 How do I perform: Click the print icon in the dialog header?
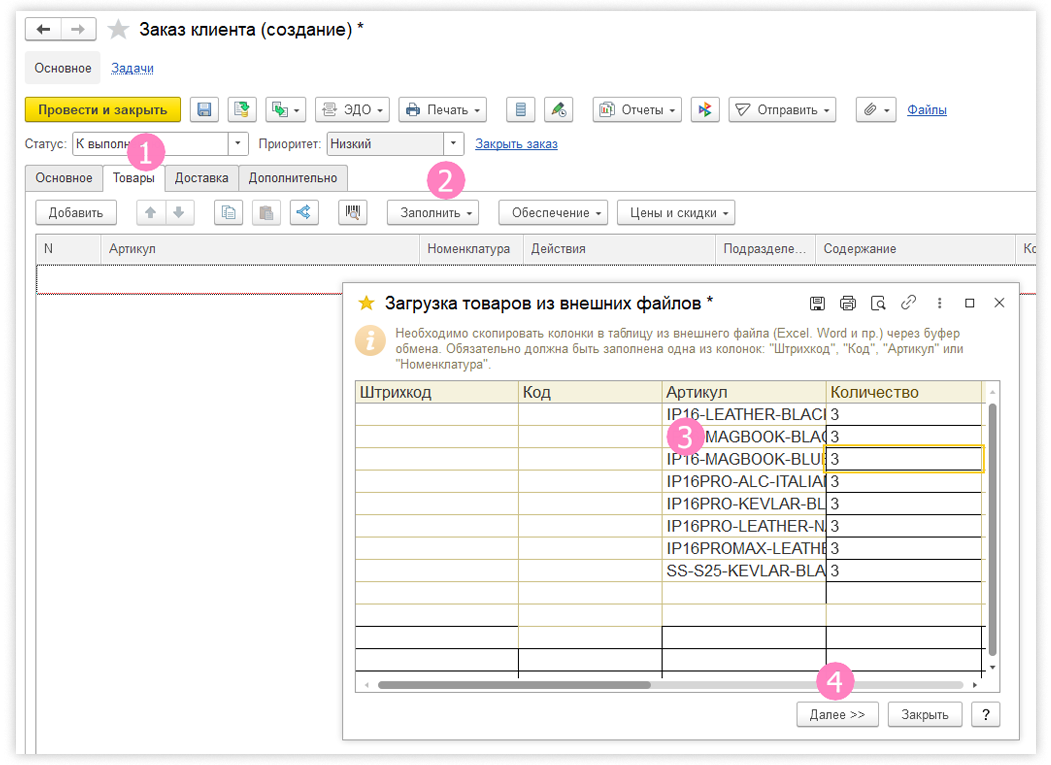tap(848, 303)
